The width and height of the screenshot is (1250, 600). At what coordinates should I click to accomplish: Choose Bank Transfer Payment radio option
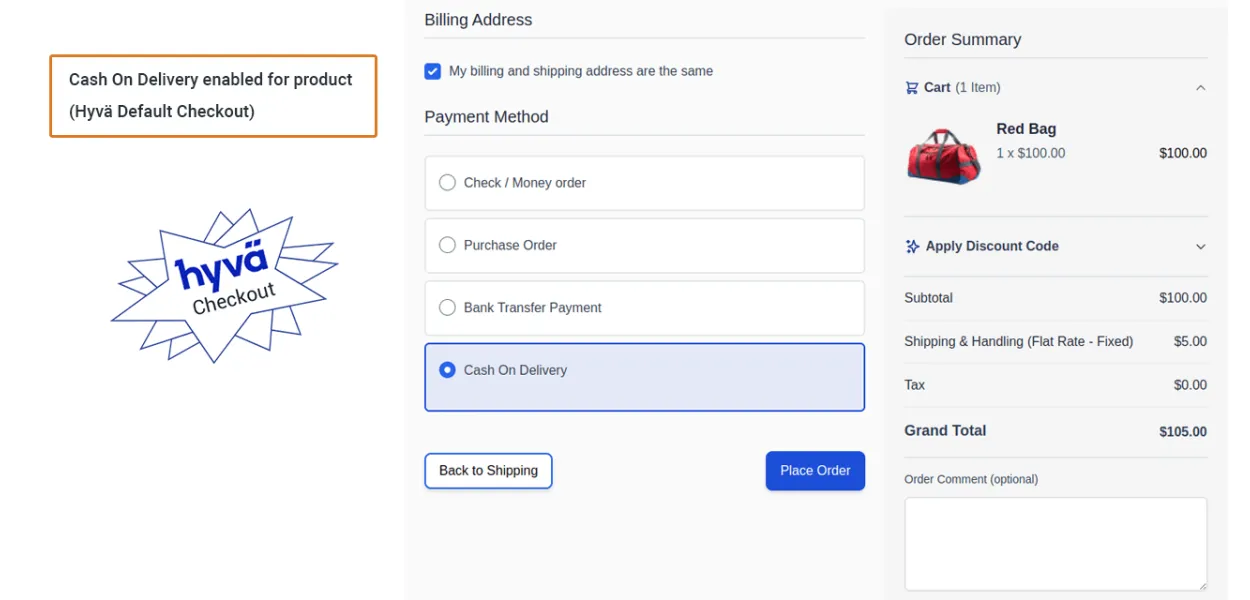447,308
